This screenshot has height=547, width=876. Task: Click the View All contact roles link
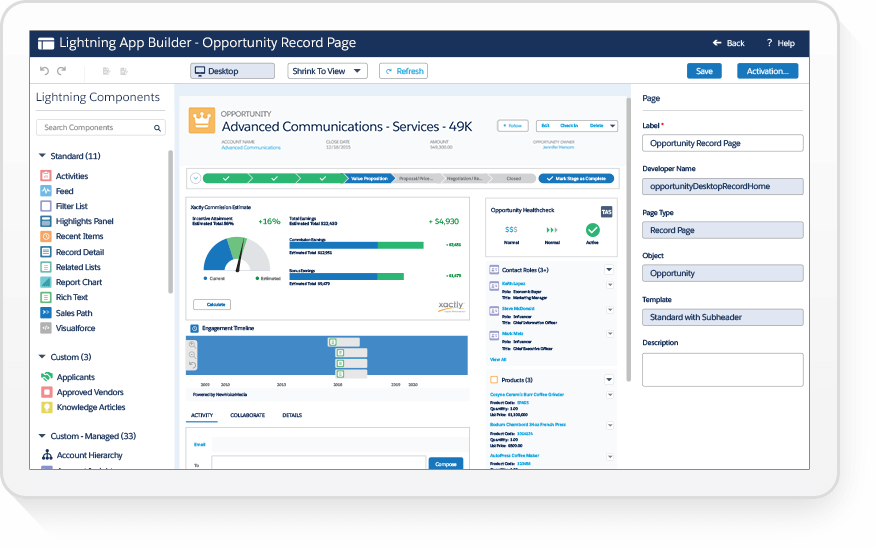[498, 359]
